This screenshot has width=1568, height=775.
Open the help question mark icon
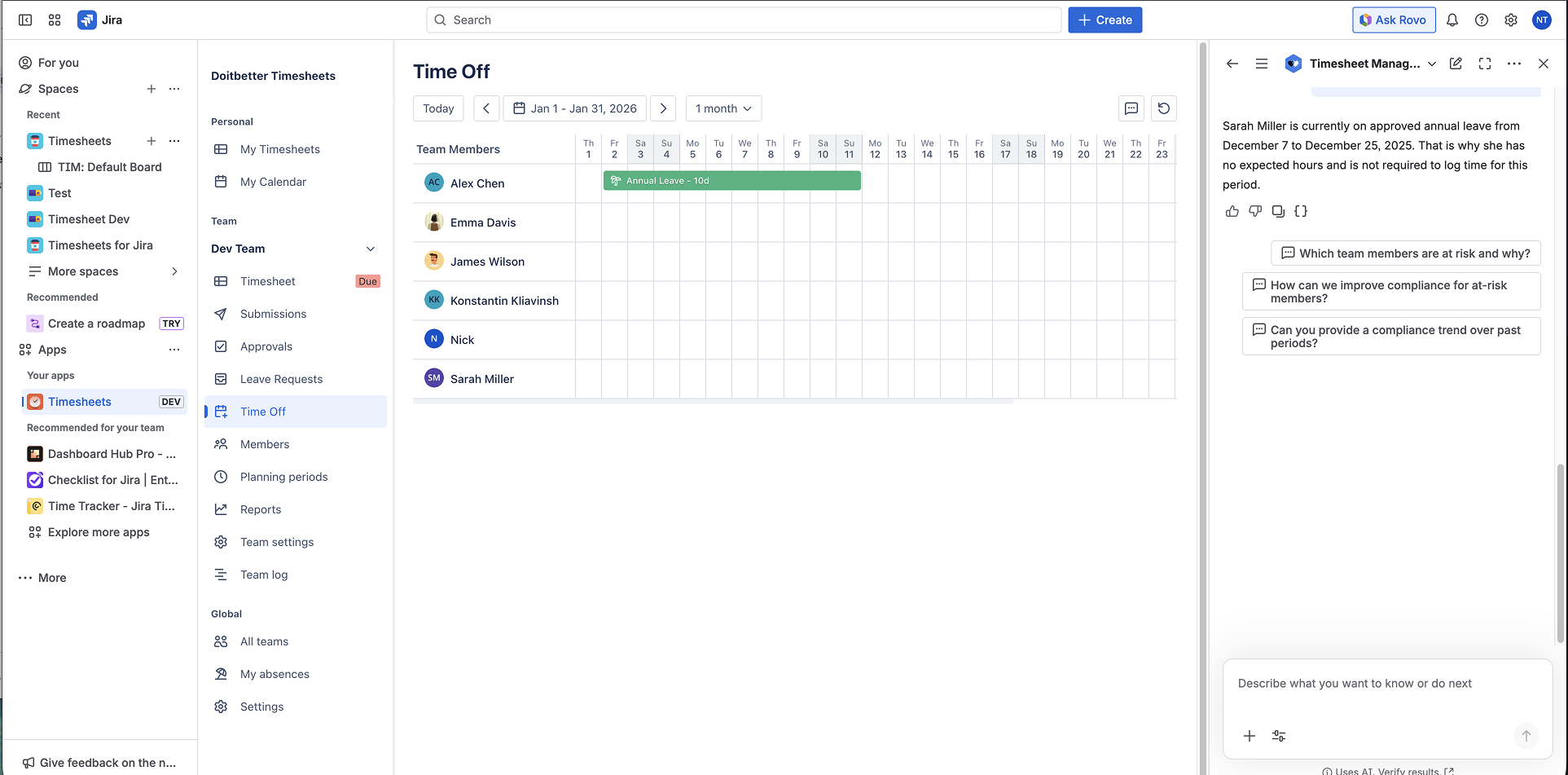(1482, 20)
